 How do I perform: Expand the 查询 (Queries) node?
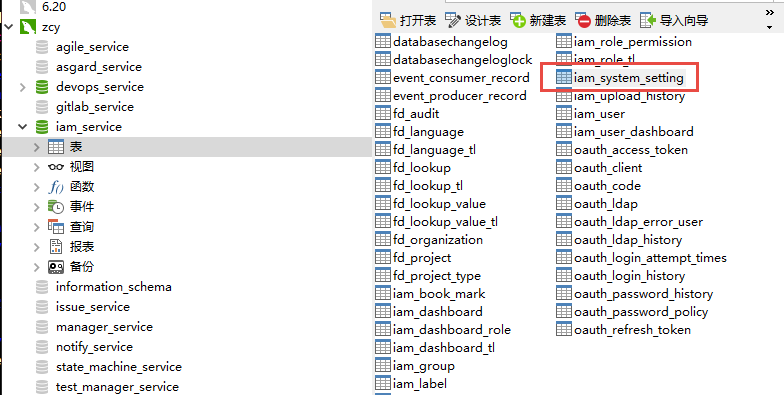coord(36,227)
